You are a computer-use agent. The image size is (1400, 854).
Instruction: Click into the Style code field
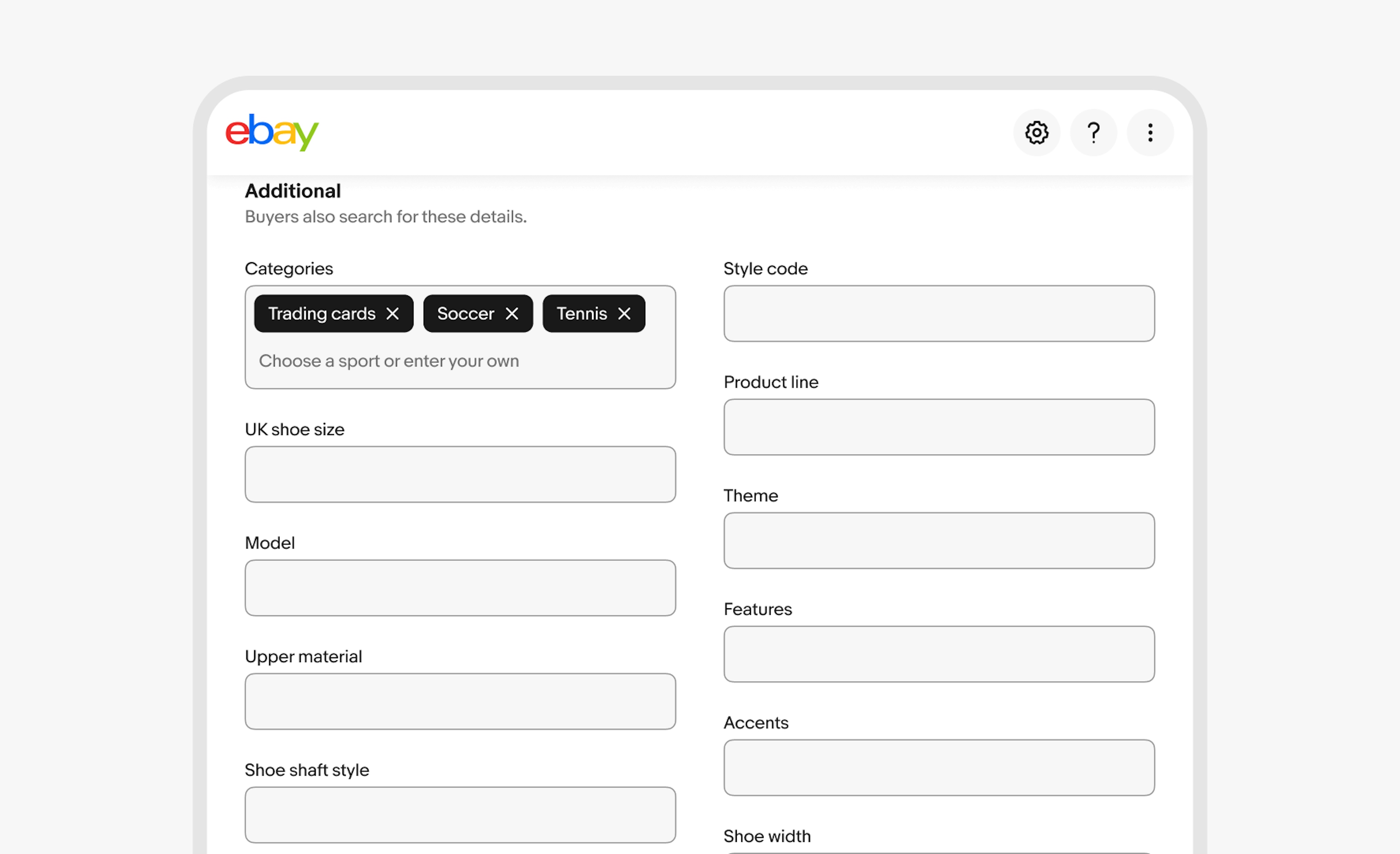[939, 314]
